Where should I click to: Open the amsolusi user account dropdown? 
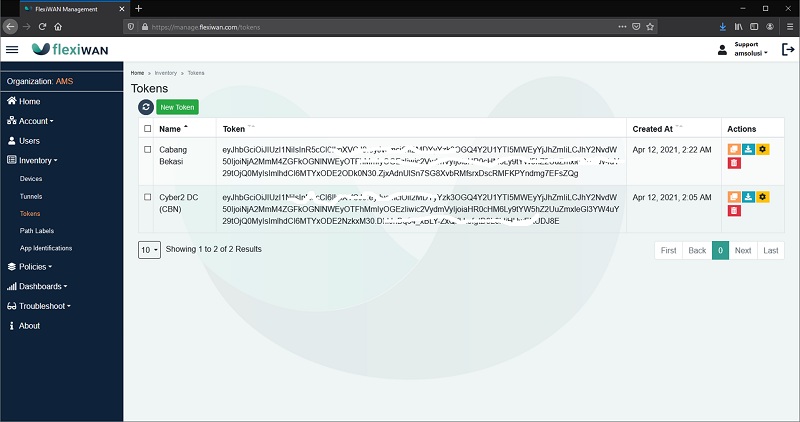[745, 49]
